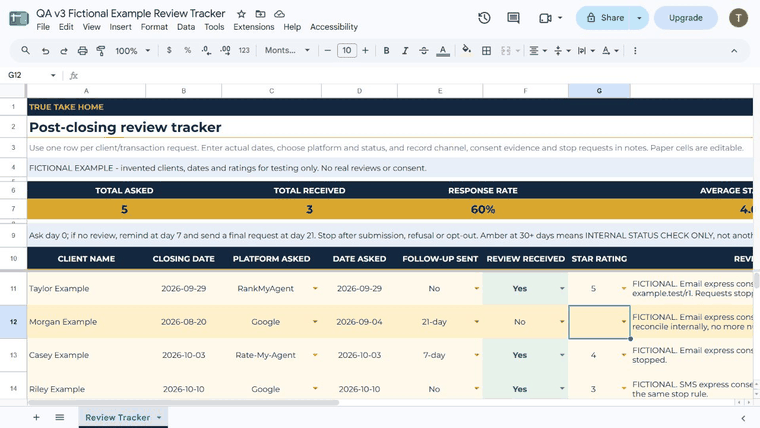Increase decimal places

(x=225, y=50)
